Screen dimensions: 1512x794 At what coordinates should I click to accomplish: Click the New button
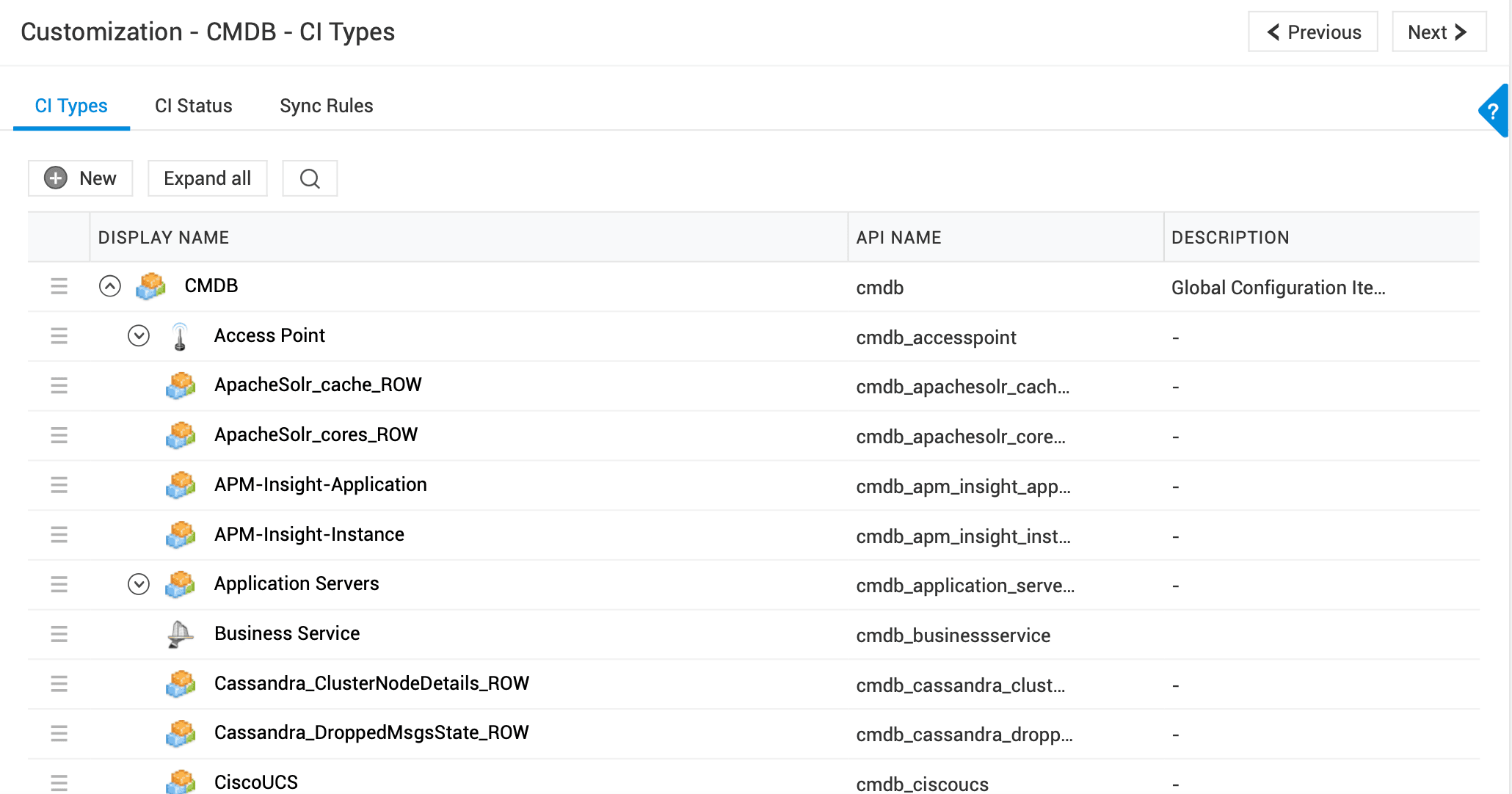point(81,178)
